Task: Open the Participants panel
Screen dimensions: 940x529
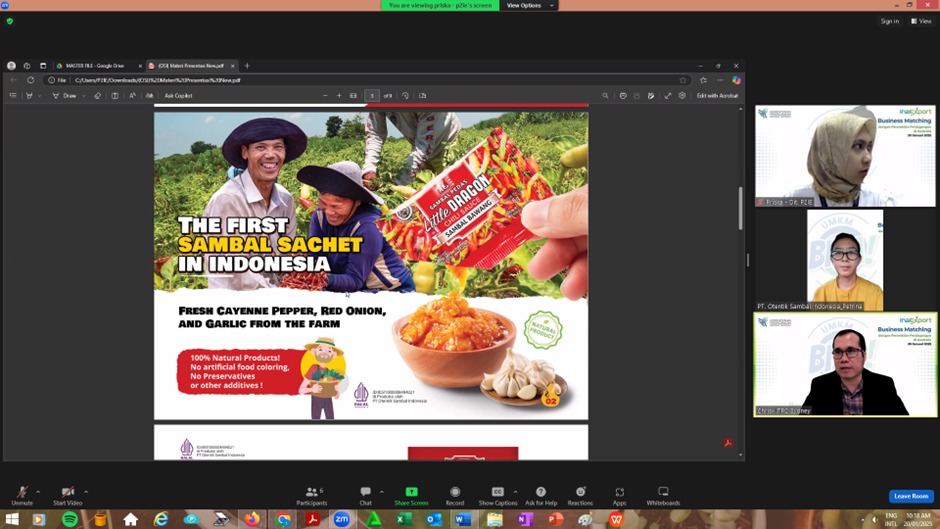Action: pyautogui.click(x=312, y=495)
